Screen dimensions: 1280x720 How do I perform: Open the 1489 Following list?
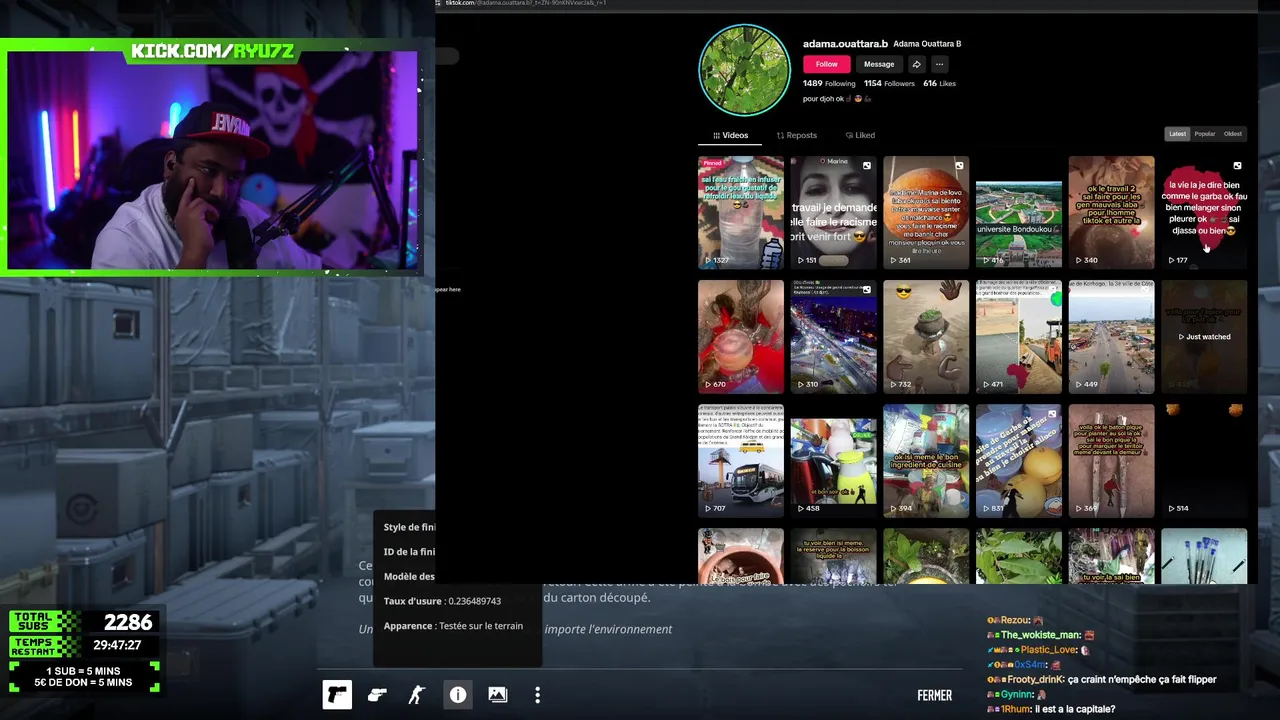point(829,84)
